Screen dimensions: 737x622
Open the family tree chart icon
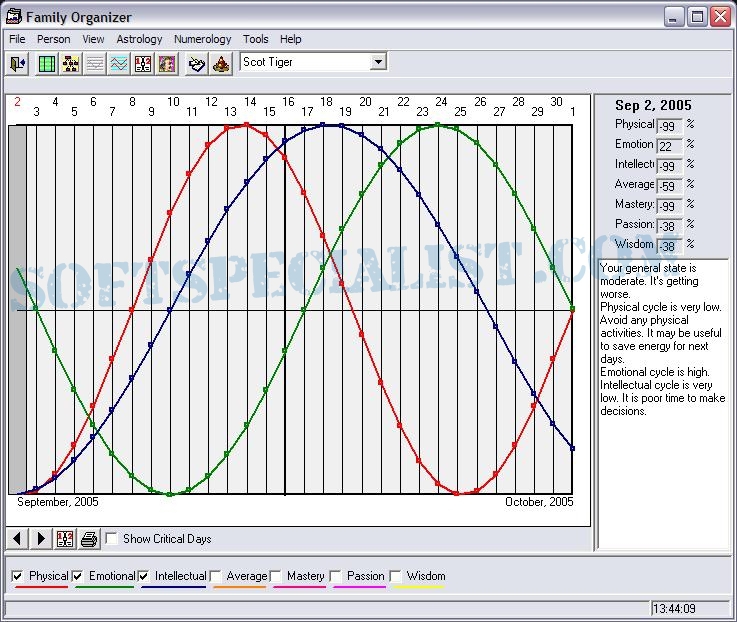coord(70,63)
